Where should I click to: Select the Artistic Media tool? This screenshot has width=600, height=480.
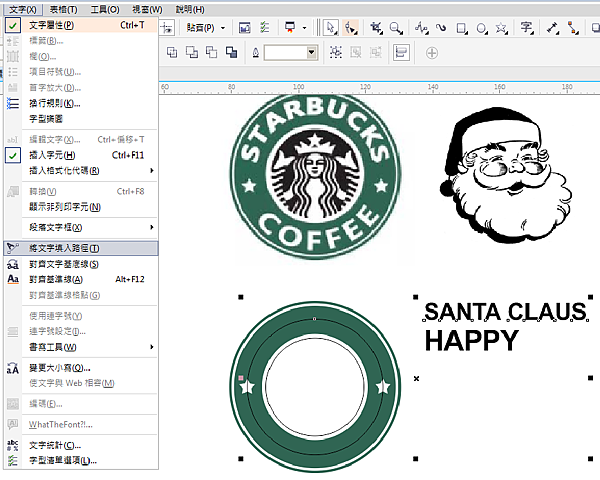click(x=441, y=28)
